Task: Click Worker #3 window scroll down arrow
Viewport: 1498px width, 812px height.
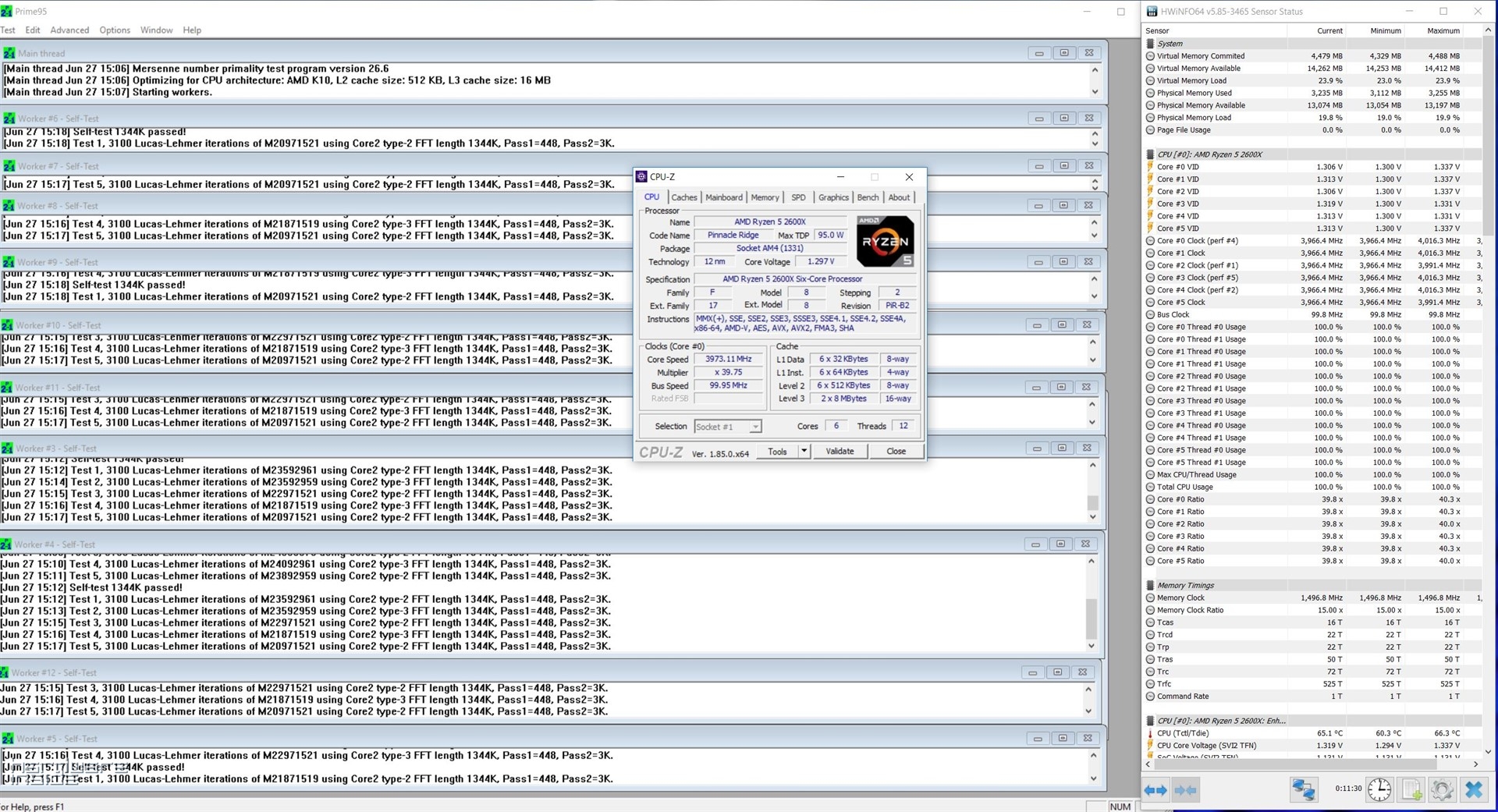Action: [x=1092, y=516]
